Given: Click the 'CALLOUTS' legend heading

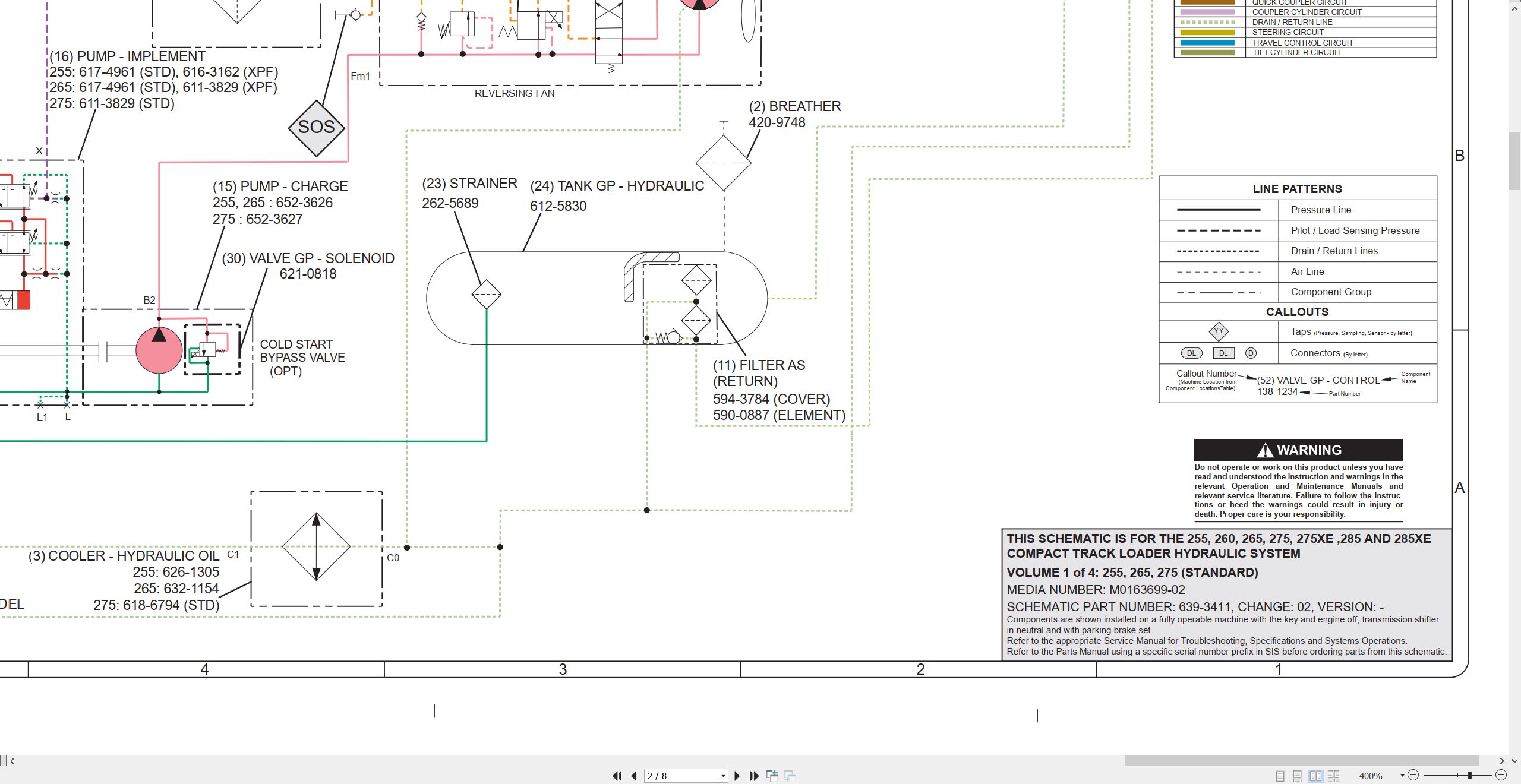Looking at the screenshot, I should tap(1298, 312).
